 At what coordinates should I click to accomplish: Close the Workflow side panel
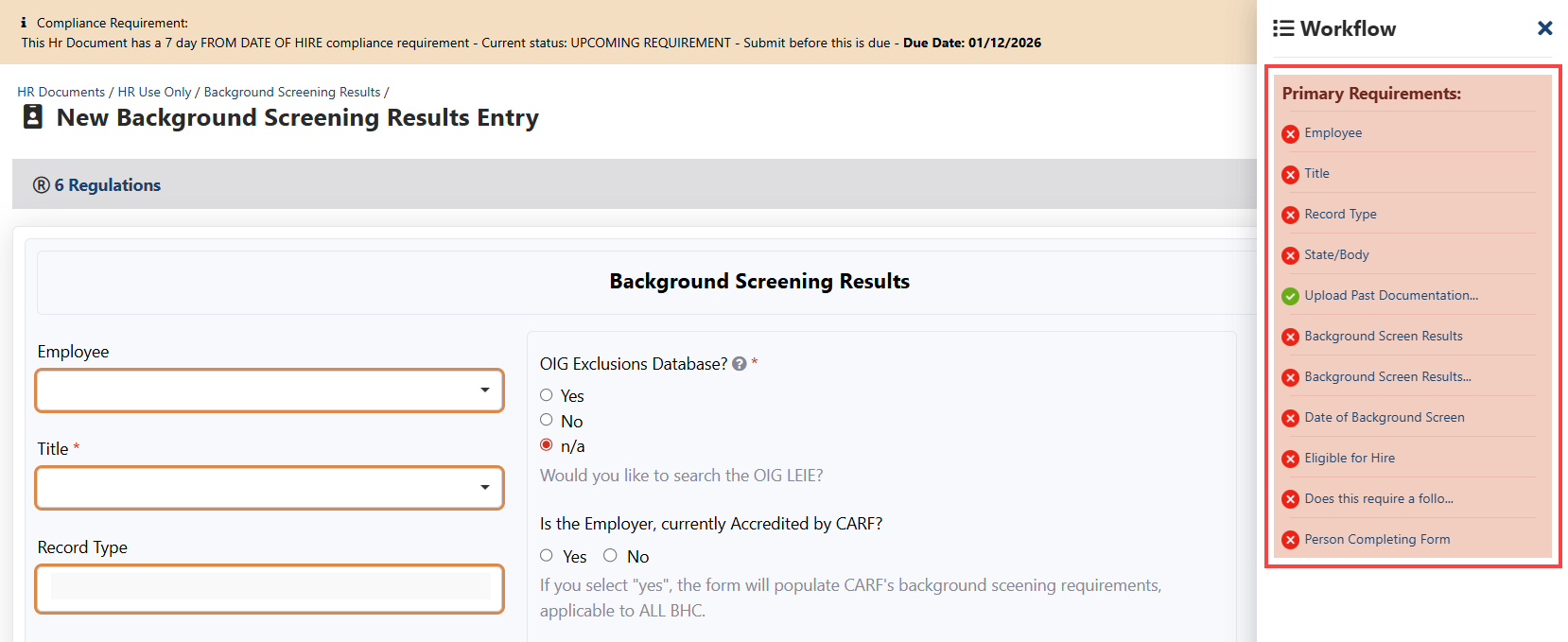click(x=1544, y=28)
